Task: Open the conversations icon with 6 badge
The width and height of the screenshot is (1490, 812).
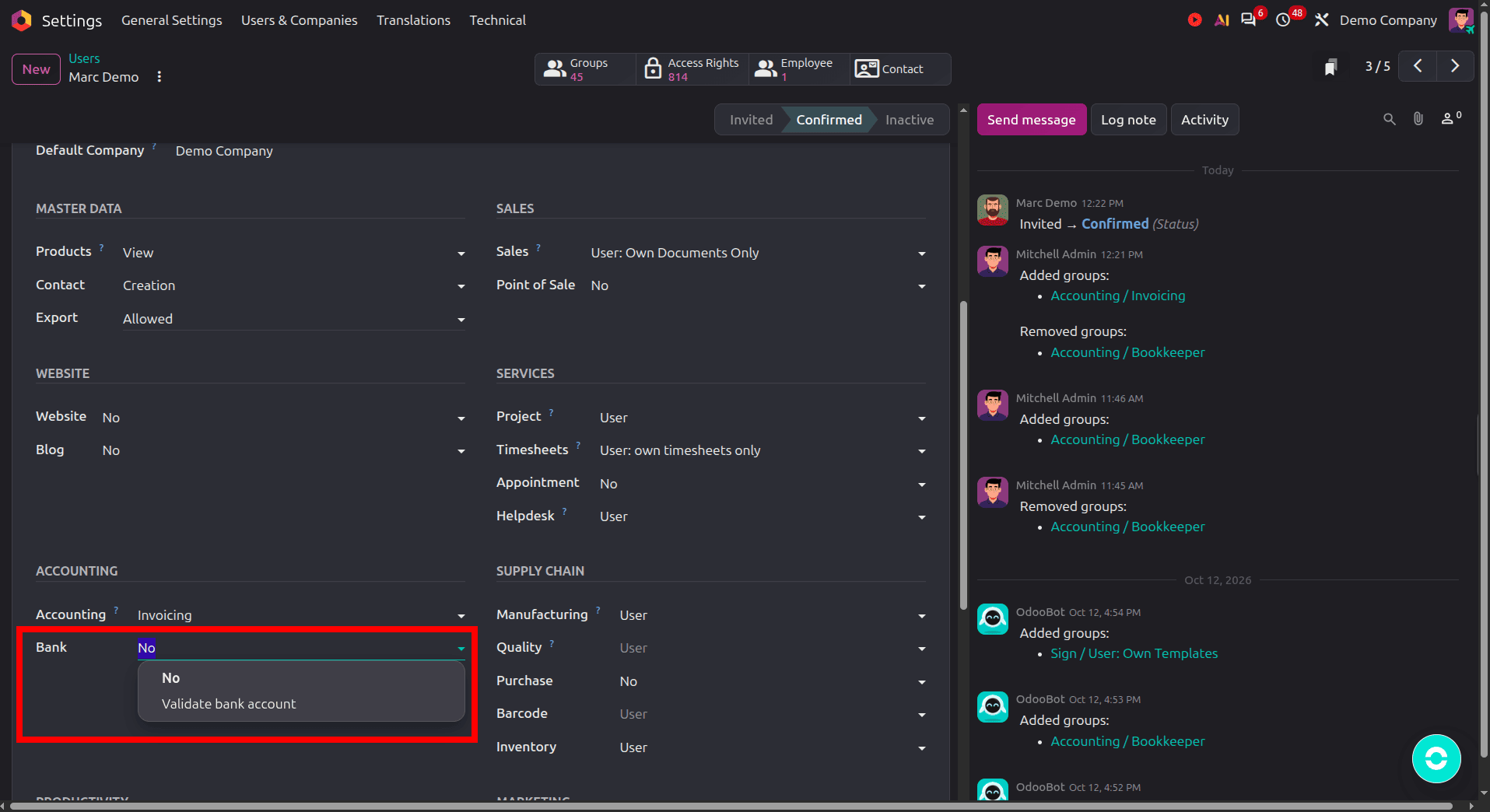Action: coord(1249,20)
